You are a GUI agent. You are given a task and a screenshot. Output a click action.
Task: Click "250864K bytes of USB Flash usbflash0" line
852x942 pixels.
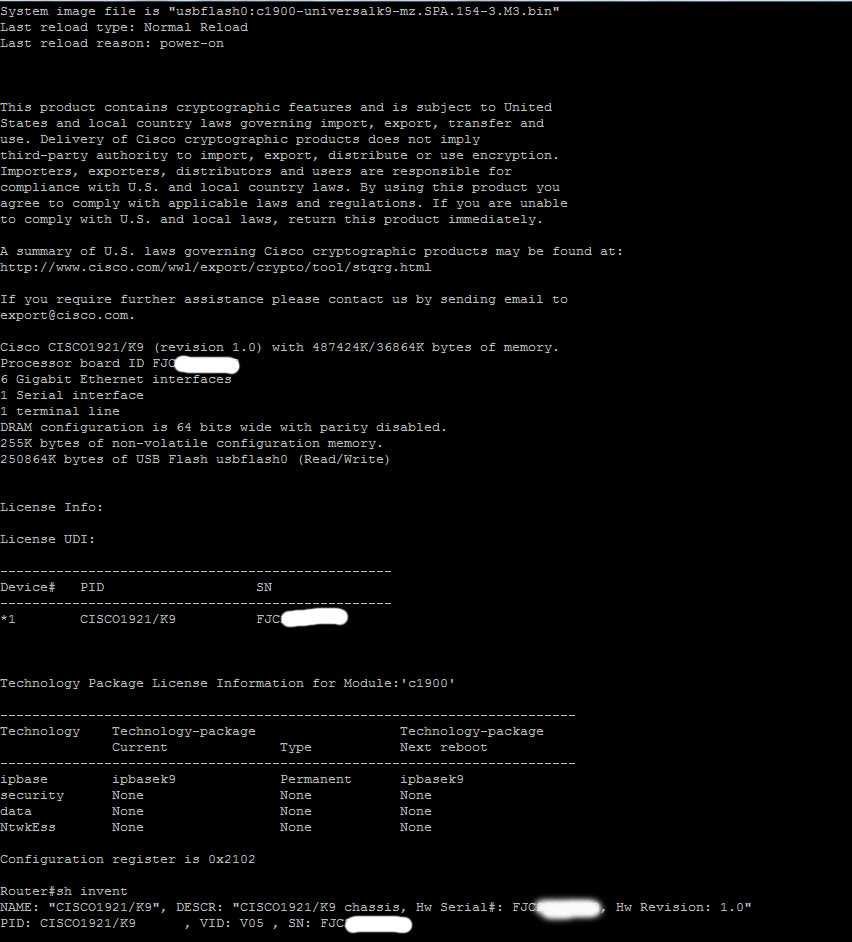[x=195, y=460]
